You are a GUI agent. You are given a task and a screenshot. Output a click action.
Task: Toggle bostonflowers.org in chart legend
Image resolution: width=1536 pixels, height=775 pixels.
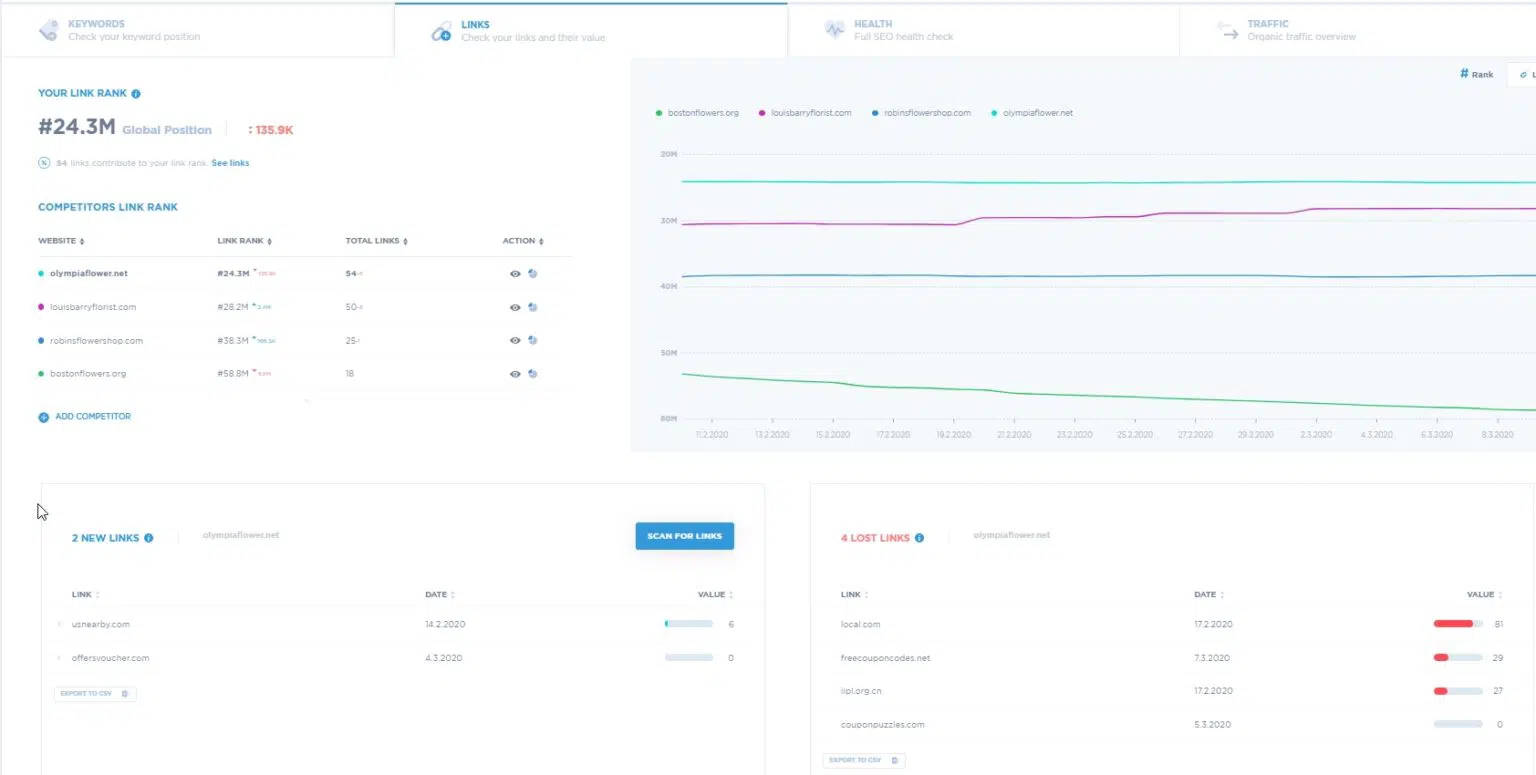click(x=697, y=113)
